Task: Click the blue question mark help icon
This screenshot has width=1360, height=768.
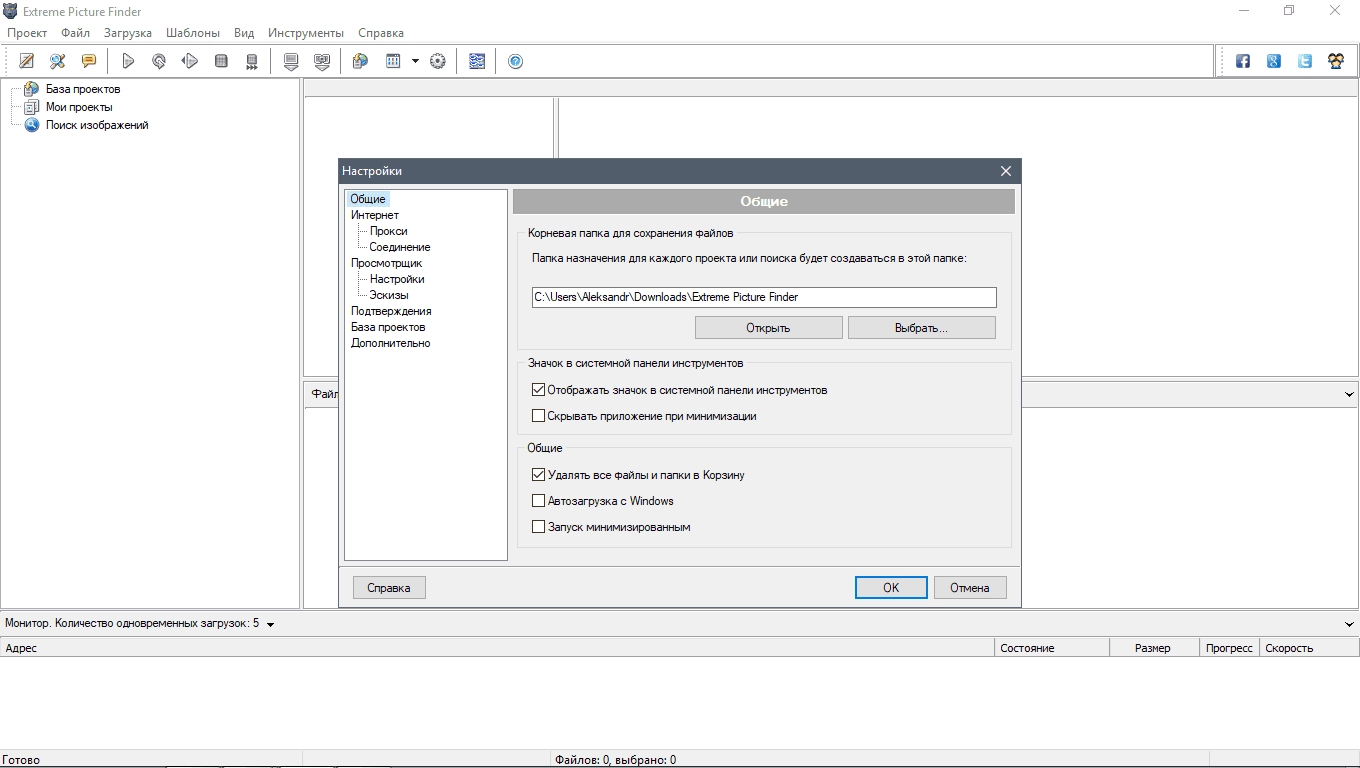Action: [x=516, y=61]
